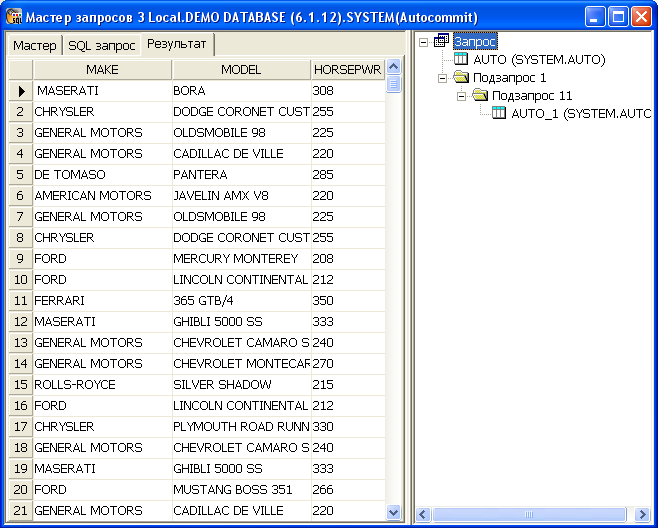Click the vertical scrollbar thumb in results grid

(x=393, y=85)
